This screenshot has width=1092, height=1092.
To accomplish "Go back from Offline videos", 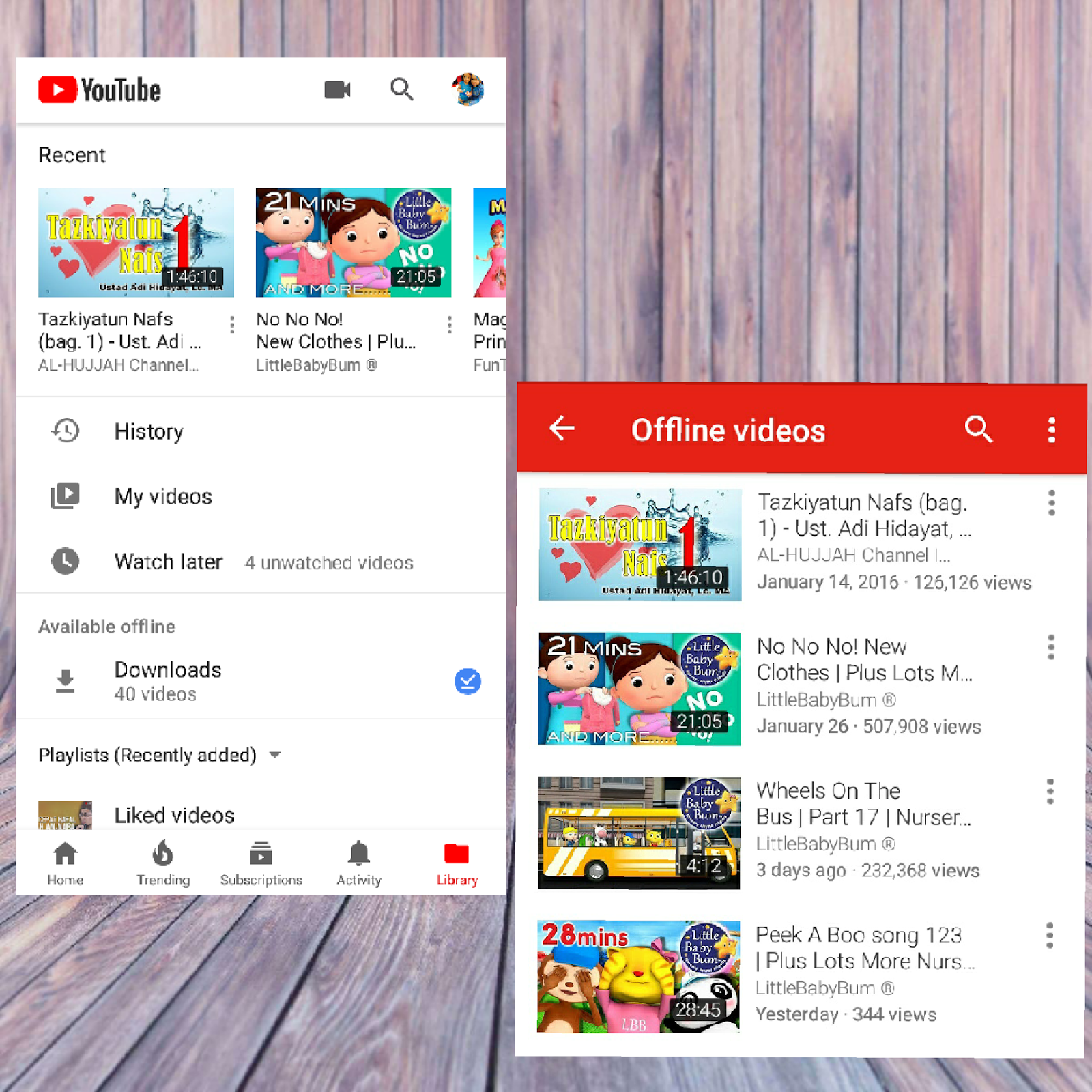I will 562,429.
